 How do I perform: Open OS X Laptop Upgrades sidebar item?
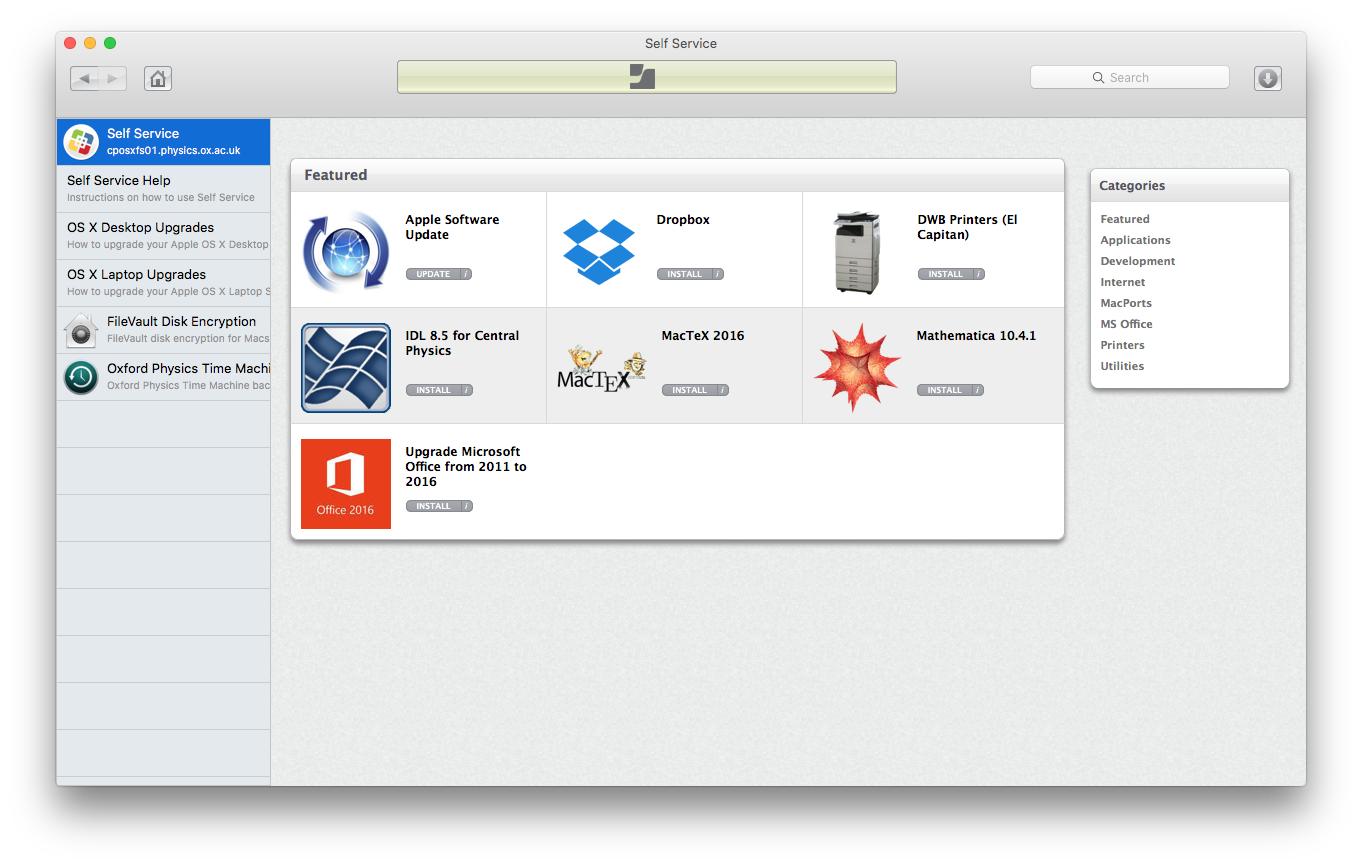(163, 283)
